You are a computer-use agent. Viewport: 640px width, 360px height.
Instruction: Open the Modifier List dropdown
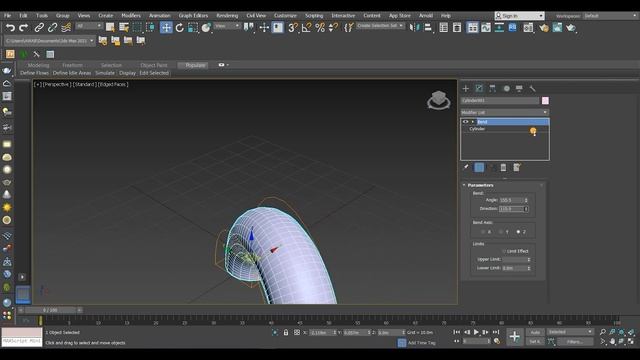504,112
